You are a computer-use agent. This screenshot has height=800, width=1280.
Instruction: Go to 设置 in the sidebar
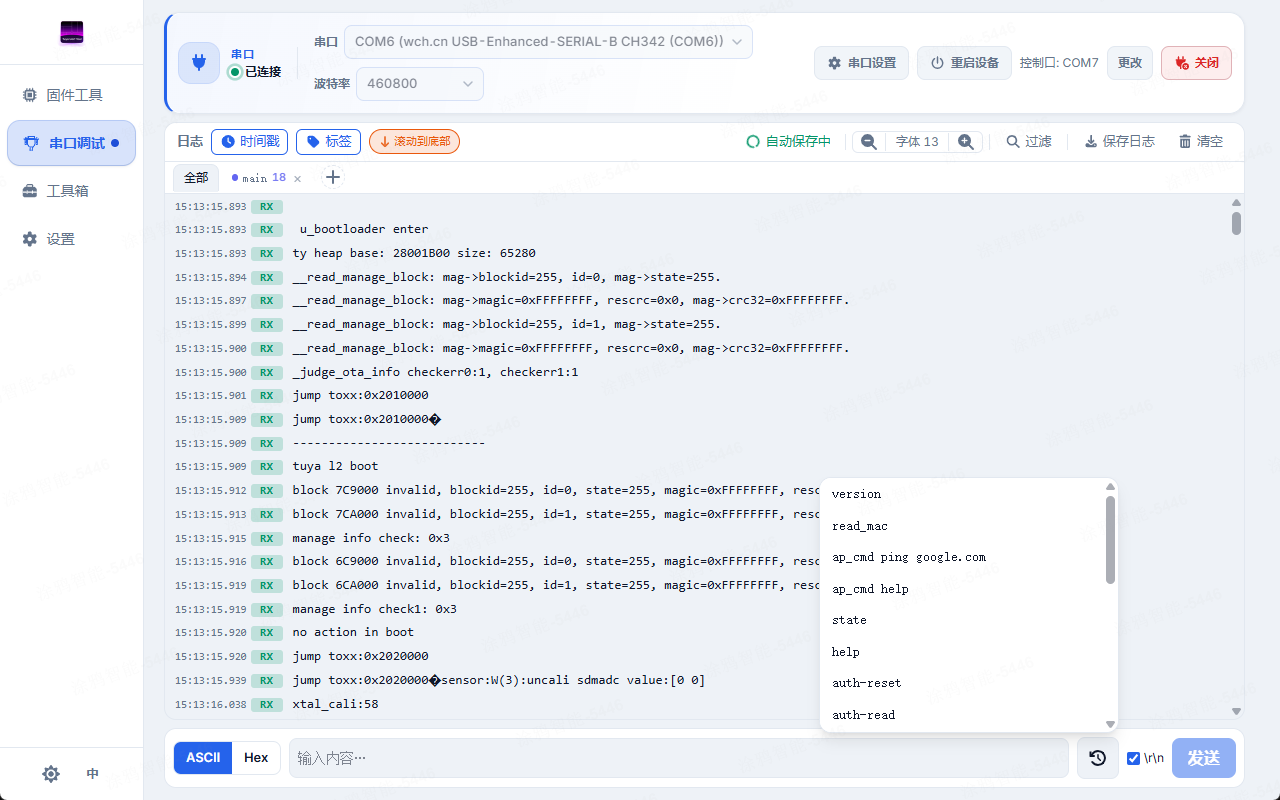coord(71,239)
